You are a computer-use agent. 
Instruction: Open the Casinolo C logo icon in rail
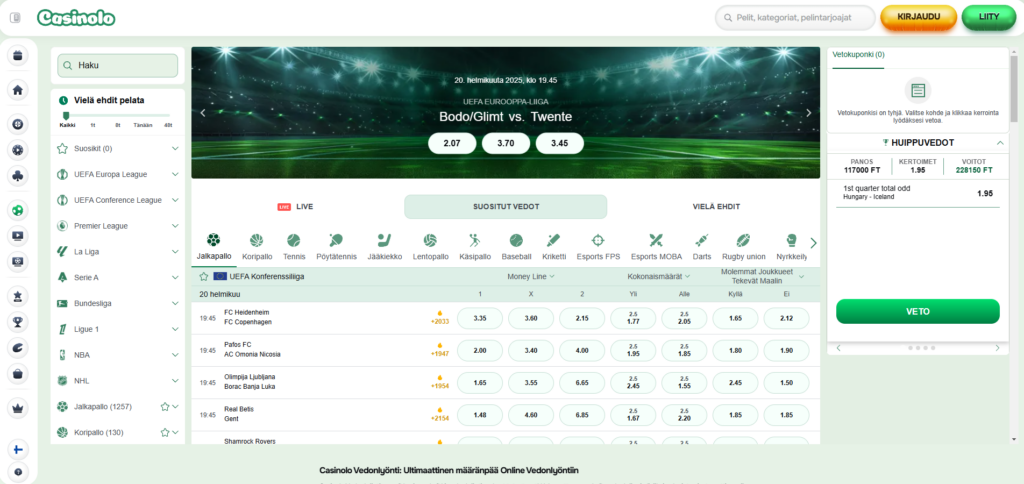click(x=18, y=348)
